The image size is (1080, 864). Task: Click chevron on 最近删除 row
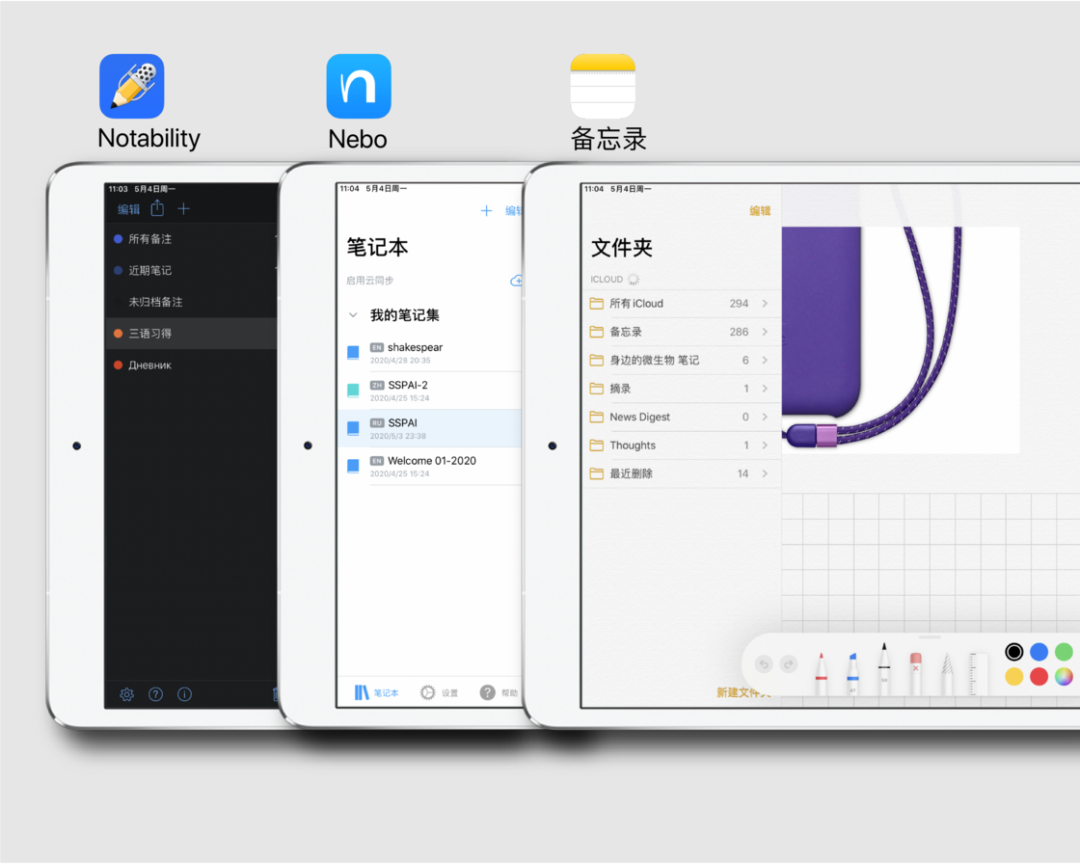click(765, 473)
